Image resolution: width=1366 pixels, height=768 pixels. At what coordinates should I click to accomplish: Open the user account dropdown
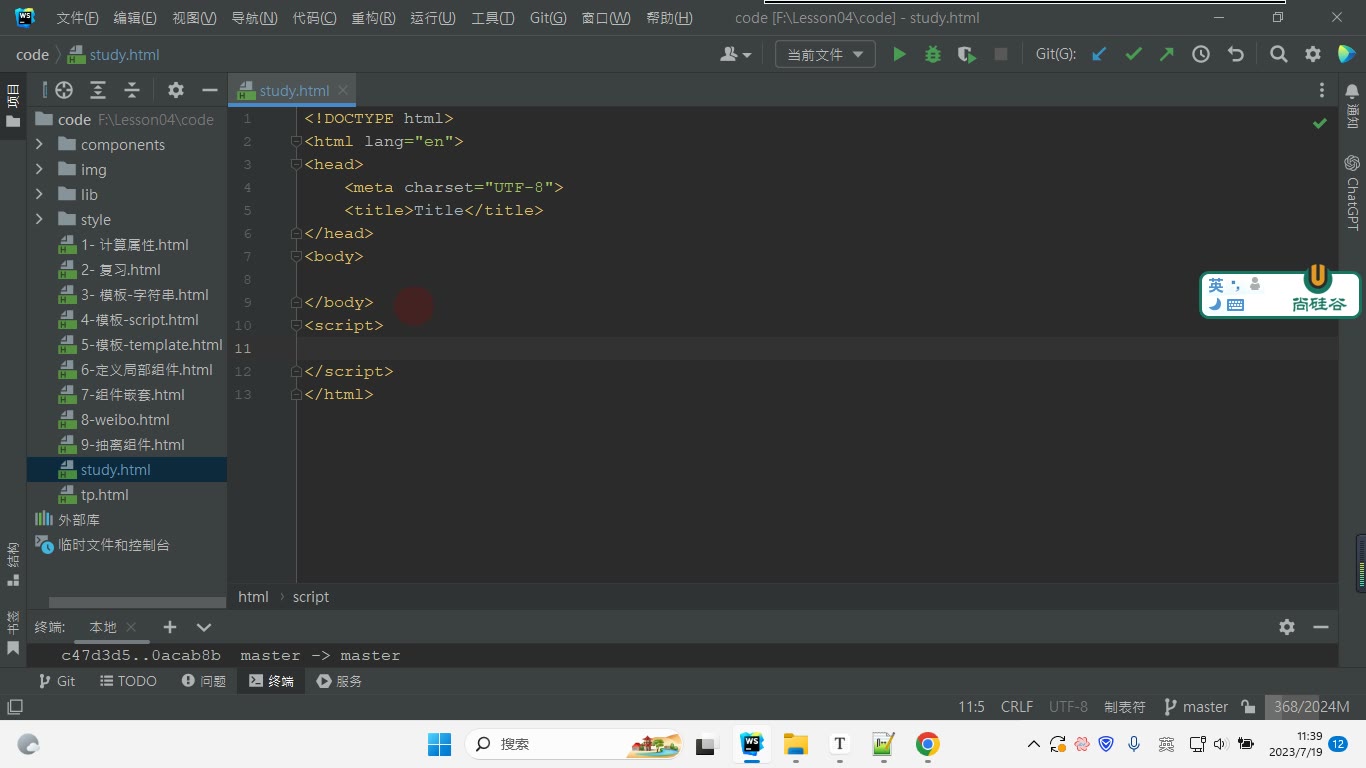coord(735,55)
